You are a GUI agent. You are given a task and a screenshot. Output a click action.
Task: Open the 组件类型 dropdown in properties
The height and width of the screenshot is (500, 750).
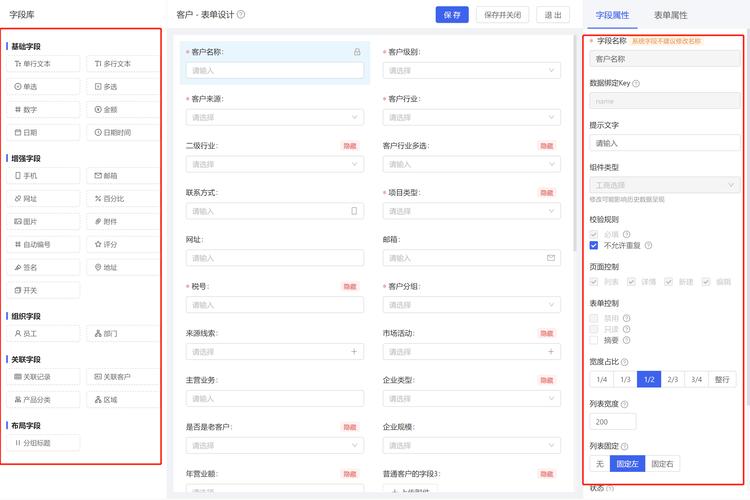point(665,185)
